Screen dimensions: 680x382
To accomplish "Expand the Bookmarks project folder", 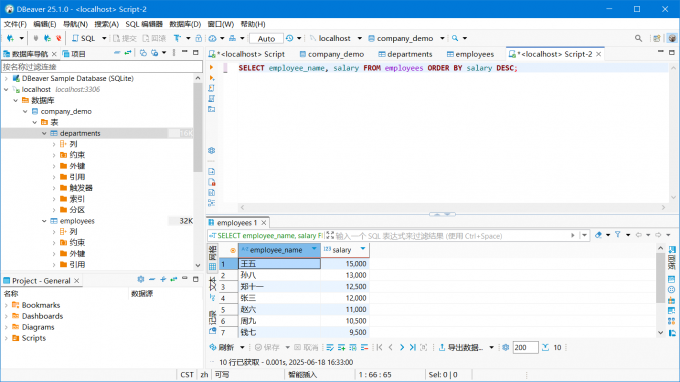I will point(6,305).
